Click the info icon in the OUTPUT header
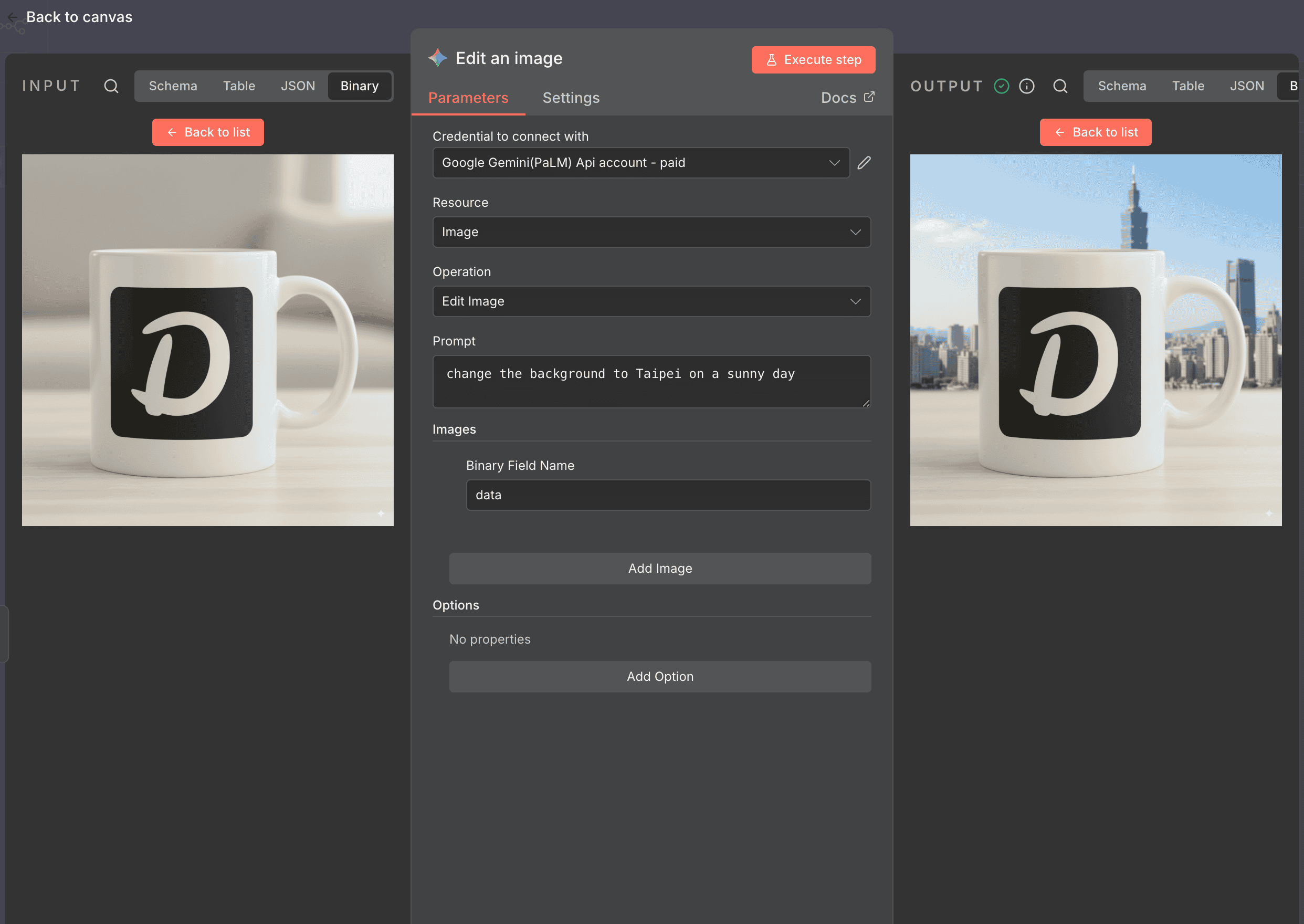The width and height of the screenshot is (1304, 924). pyautogui.click(x=1027, y=86)
